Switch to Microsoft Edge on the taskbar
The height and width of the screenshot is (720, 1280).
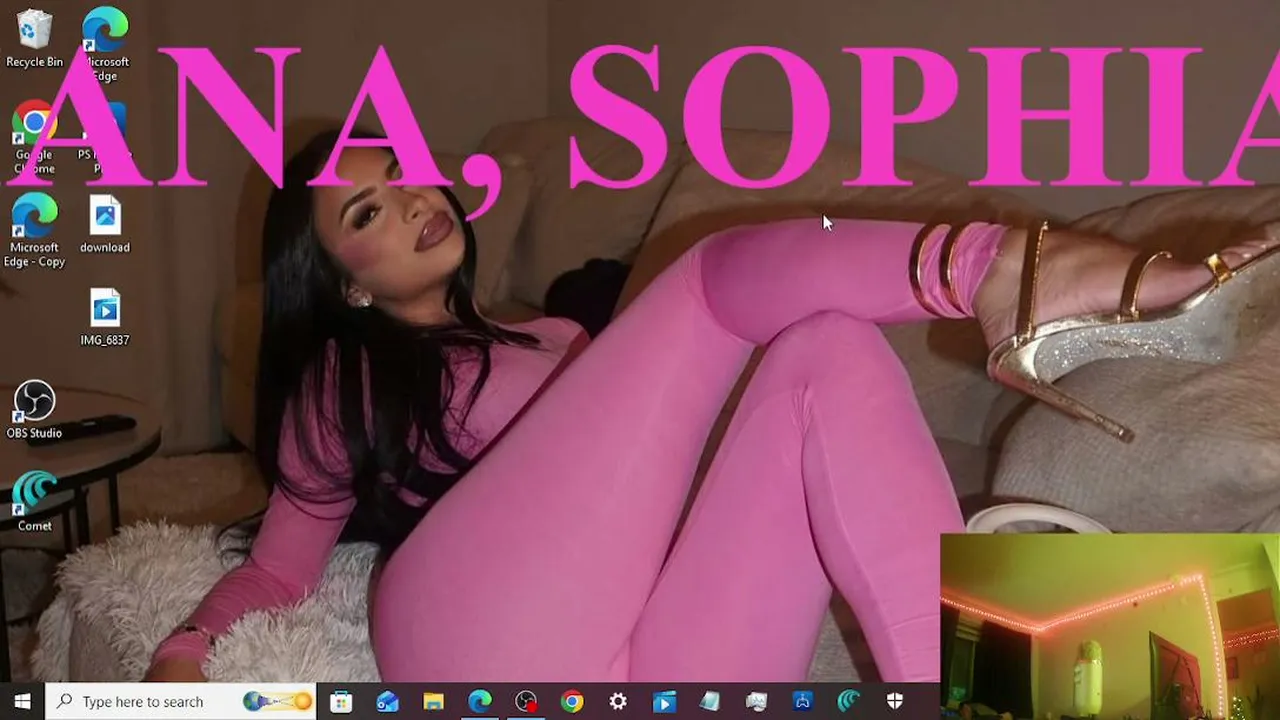[480, 702]
